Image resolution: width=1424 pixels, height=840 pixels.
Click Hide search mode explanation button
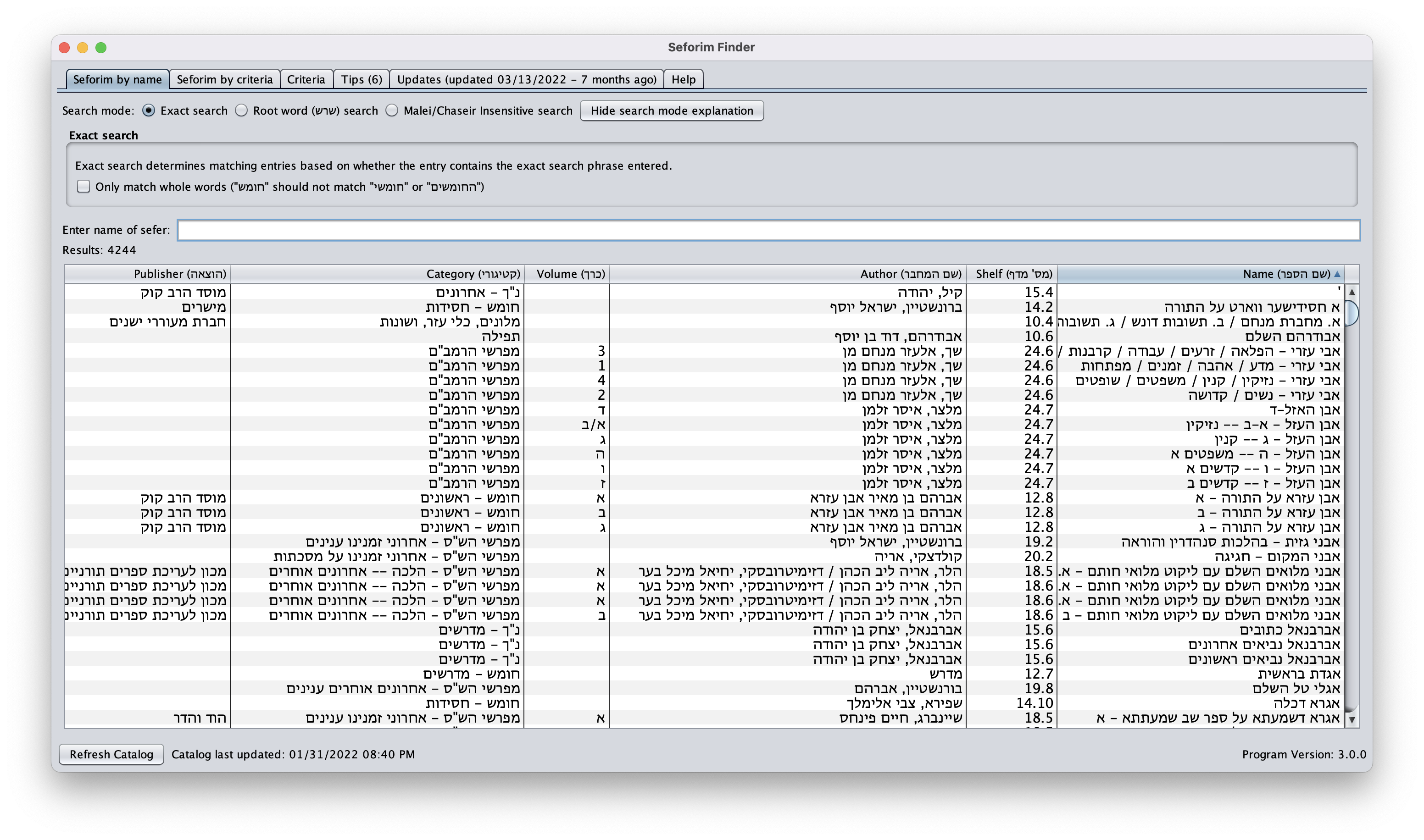[x=672, y=111]
